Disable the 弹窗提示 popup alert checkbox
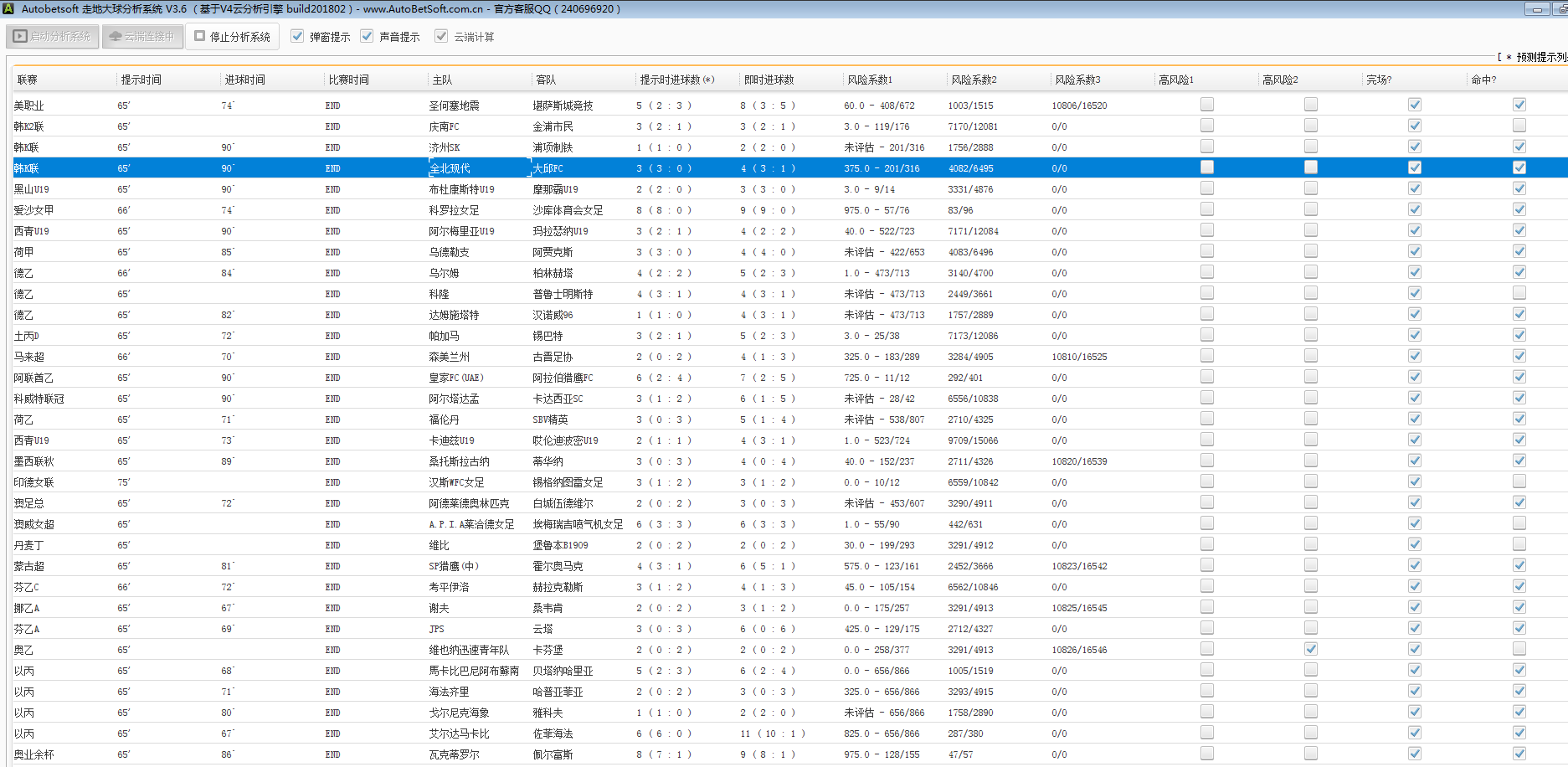 pos(297,37)
